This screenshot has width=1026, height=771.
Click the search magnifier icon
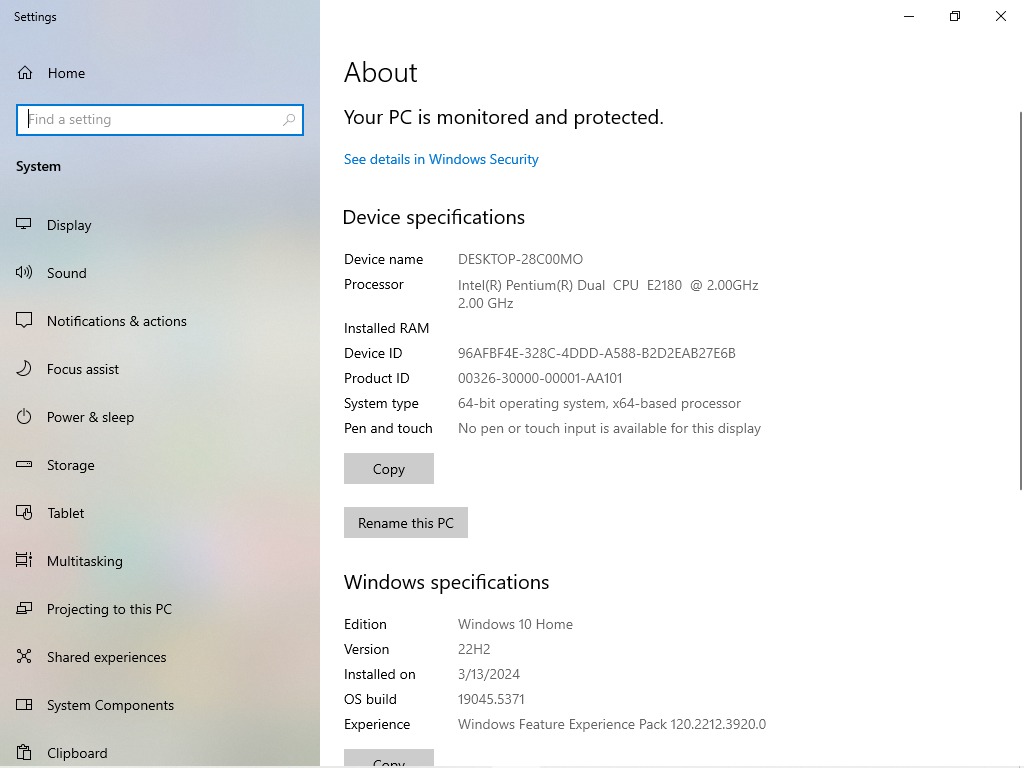(289, 120)
